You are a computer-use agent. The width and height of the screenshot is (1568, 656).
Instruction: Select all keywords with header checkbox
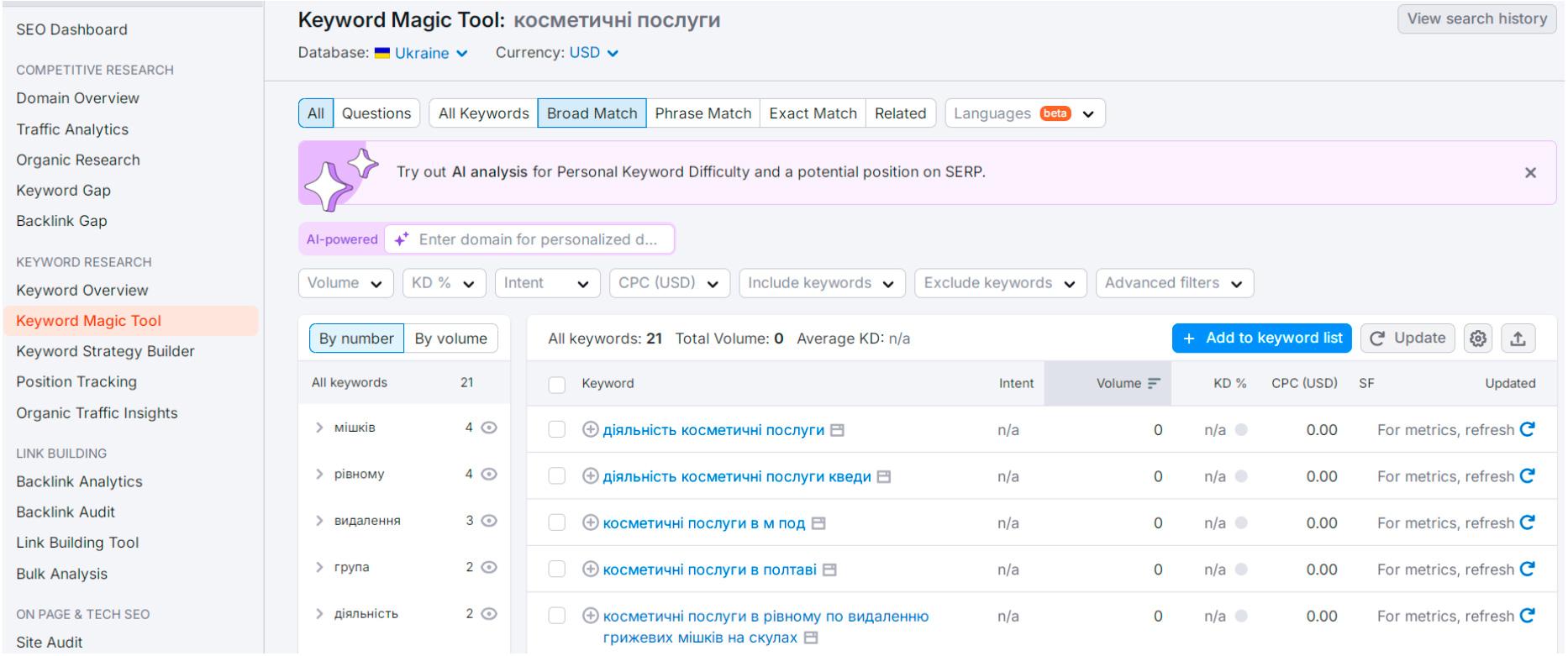(556, 384)
